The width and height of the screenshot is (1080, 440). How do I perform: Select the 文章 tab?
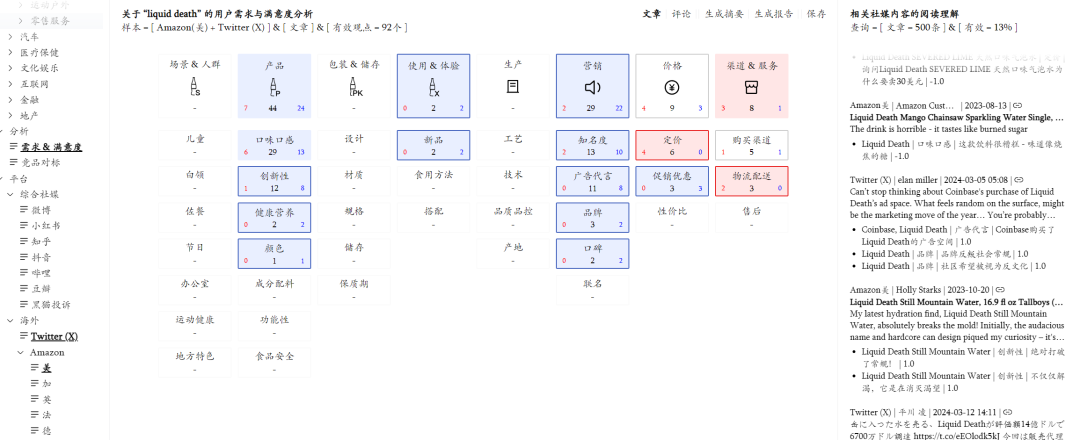click(651, 15)
